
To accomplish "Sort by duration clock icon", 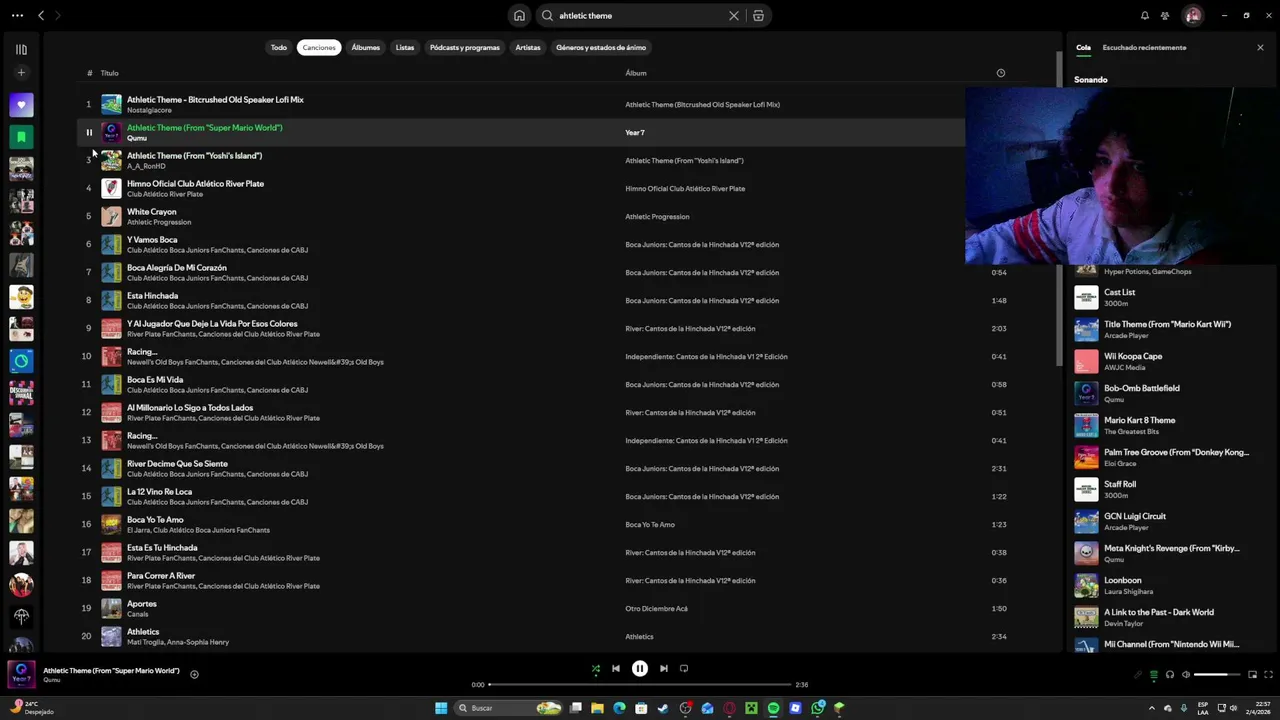I will coord(1001,73).
